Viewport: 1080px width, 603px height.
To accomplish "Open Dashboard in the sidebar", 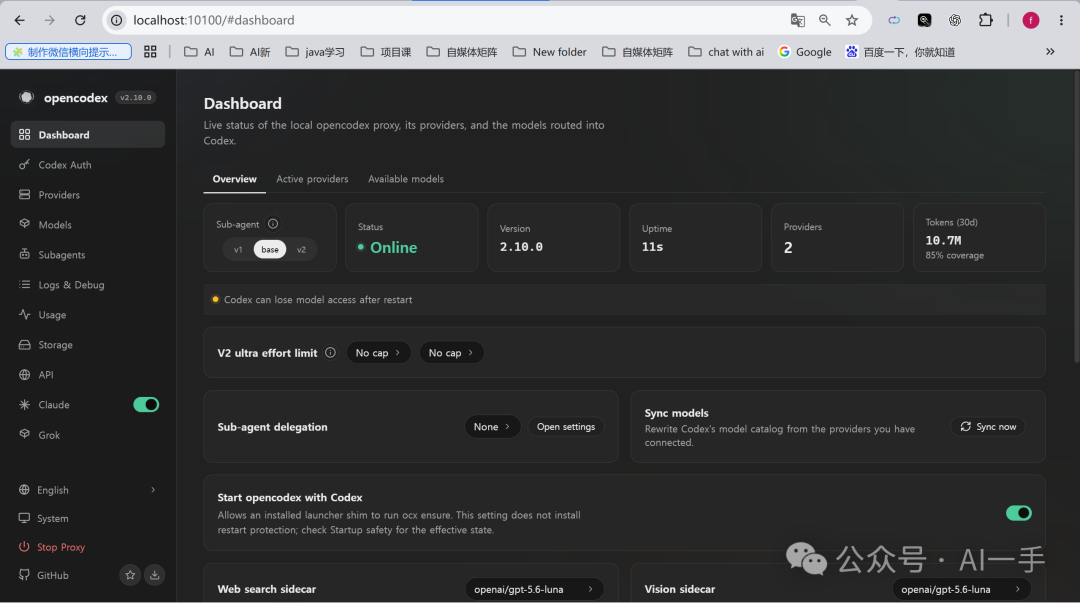I will click(87, 134).
